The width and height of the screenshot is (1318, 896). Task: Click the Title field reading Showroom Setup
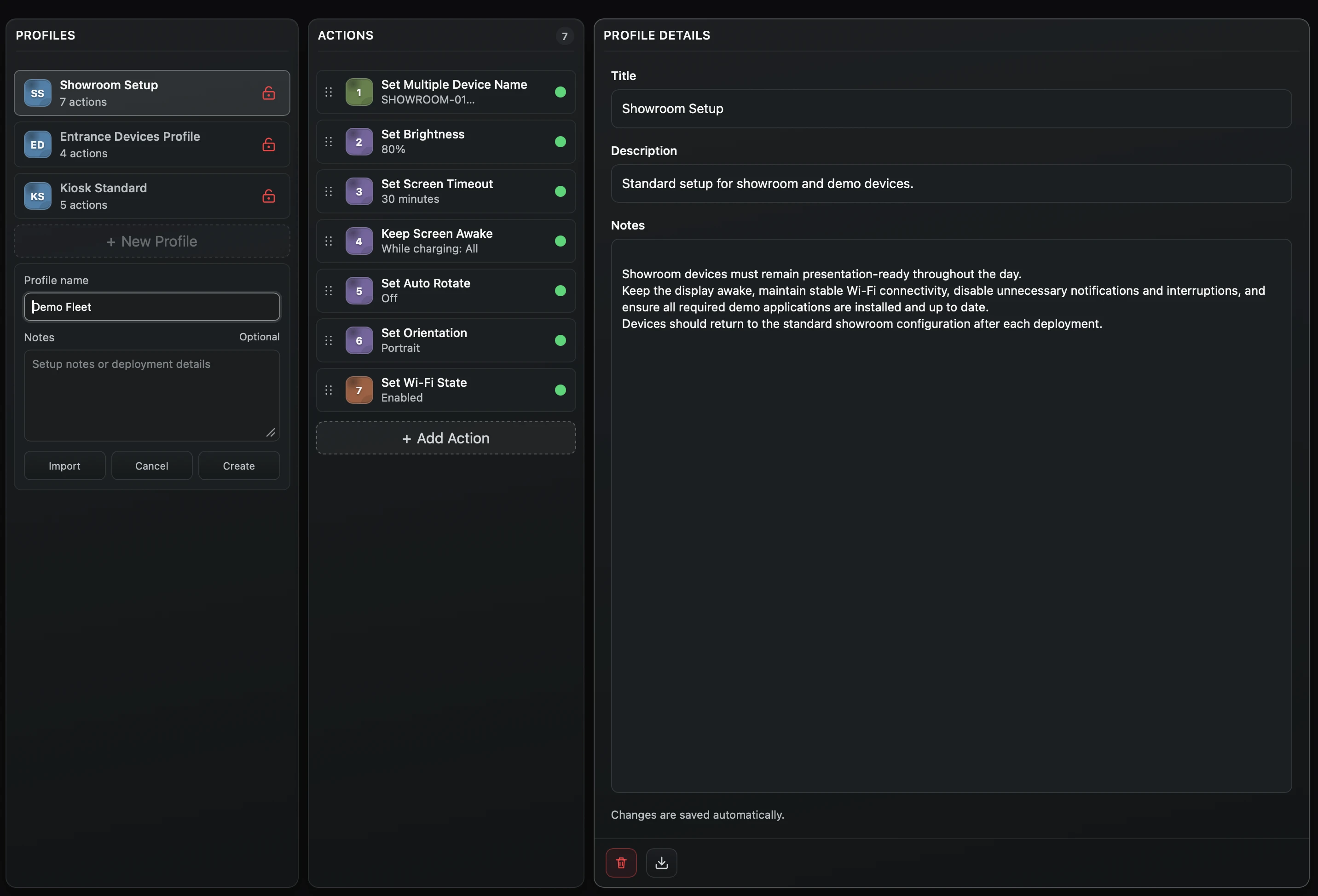pos(951,109)
